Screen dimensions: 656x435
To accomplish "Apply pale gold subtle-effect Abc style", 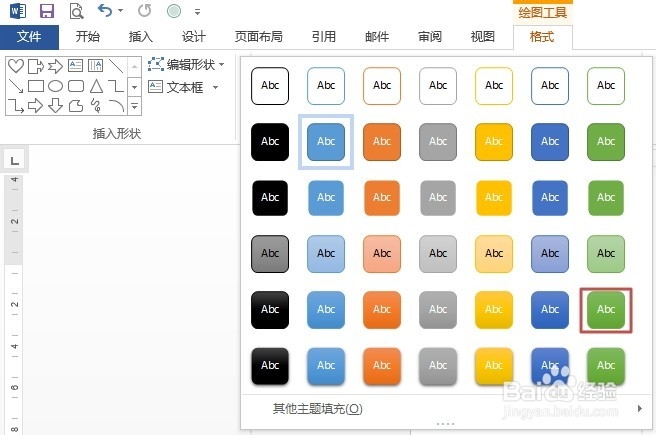I will tap(494, 254).
